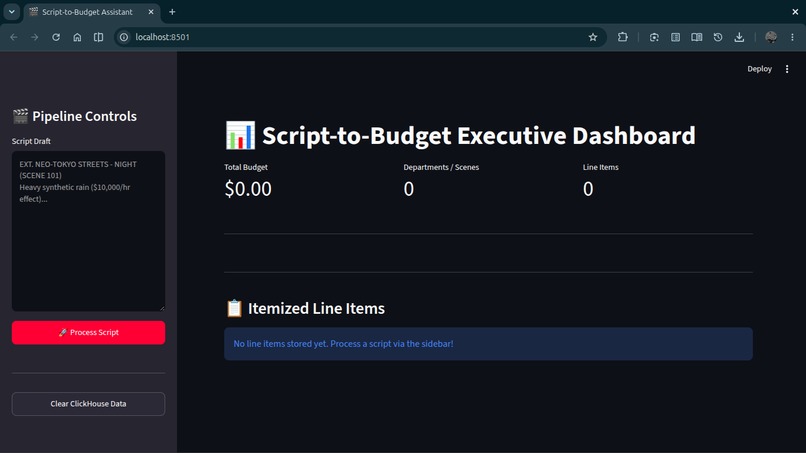Open the Streamlit app options menu
This screenshot has height=453, width=806.
click(x=787, y=69)
